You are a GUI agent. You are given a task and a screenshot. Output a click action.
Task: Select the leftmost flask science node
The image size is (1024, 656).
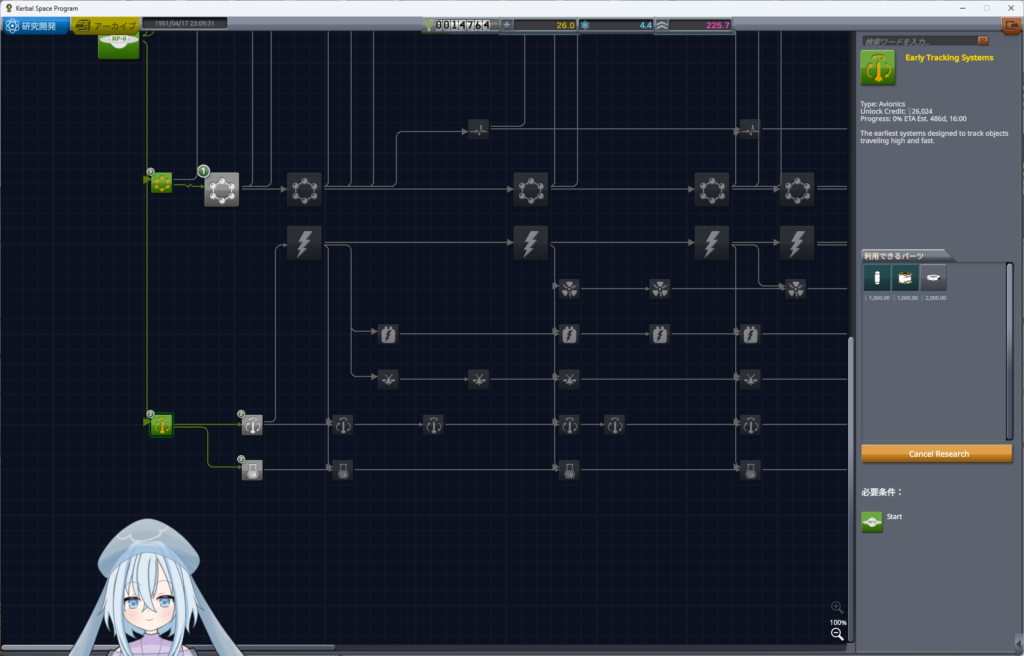pyautogui.click(x=252, y=470)
